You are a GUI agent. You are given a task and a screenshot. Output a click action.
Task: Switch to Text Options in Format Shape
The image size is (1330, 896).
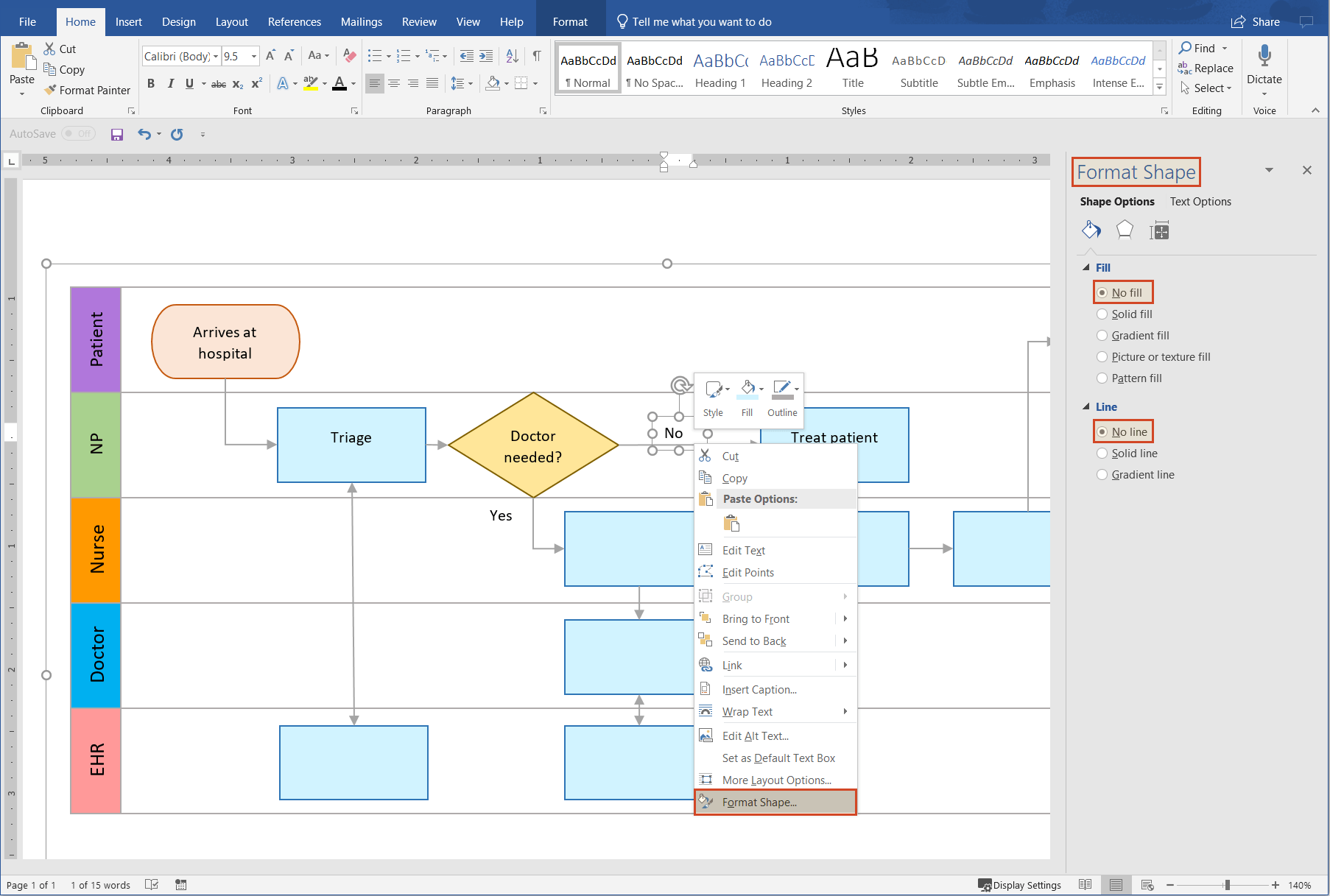pyautogui.click(x=1200, y=201)
